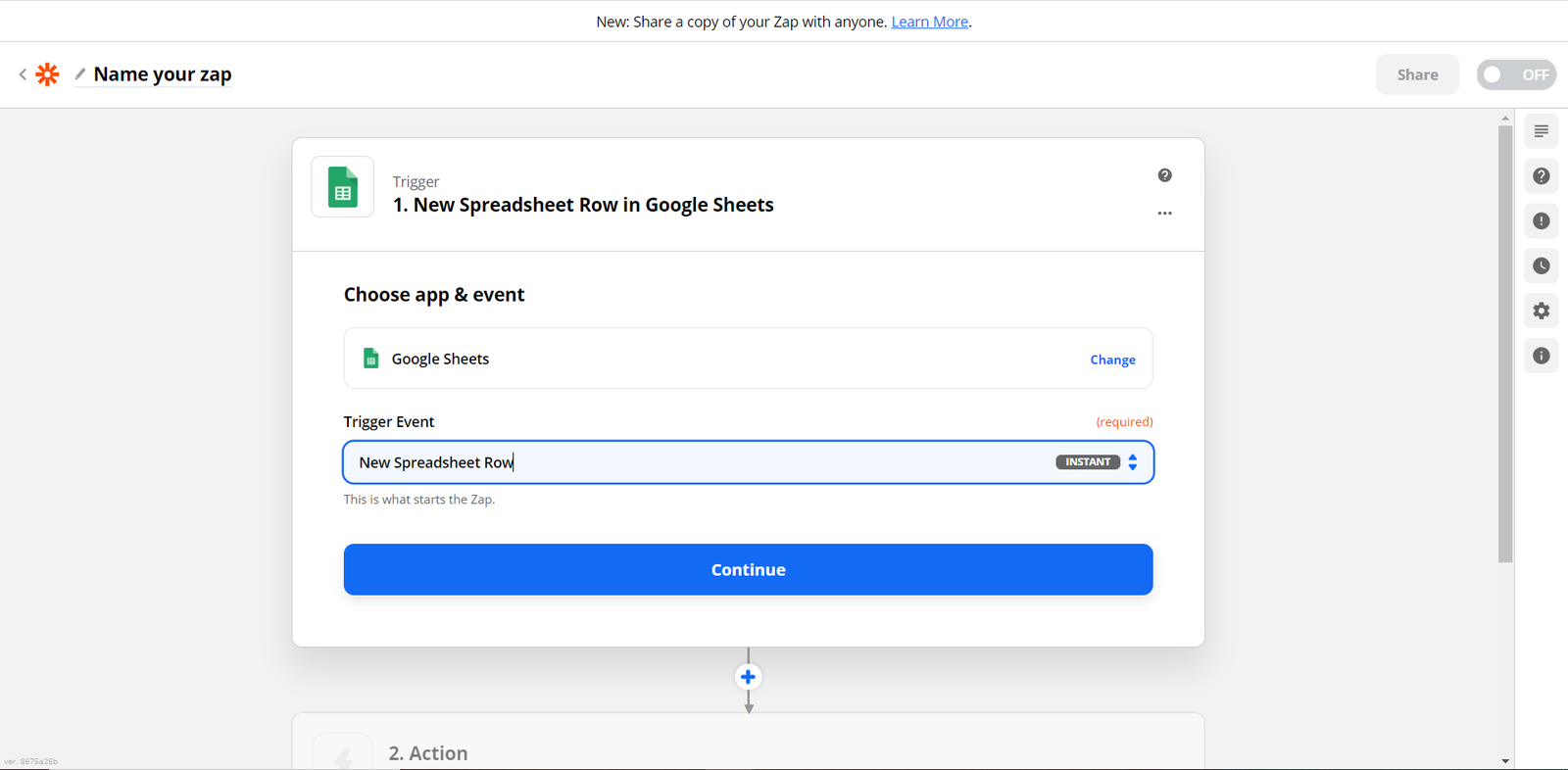Open zap settings gear icon
Image resolution: width=1568 pixels, height=770 pixels.
[1541, 312]
